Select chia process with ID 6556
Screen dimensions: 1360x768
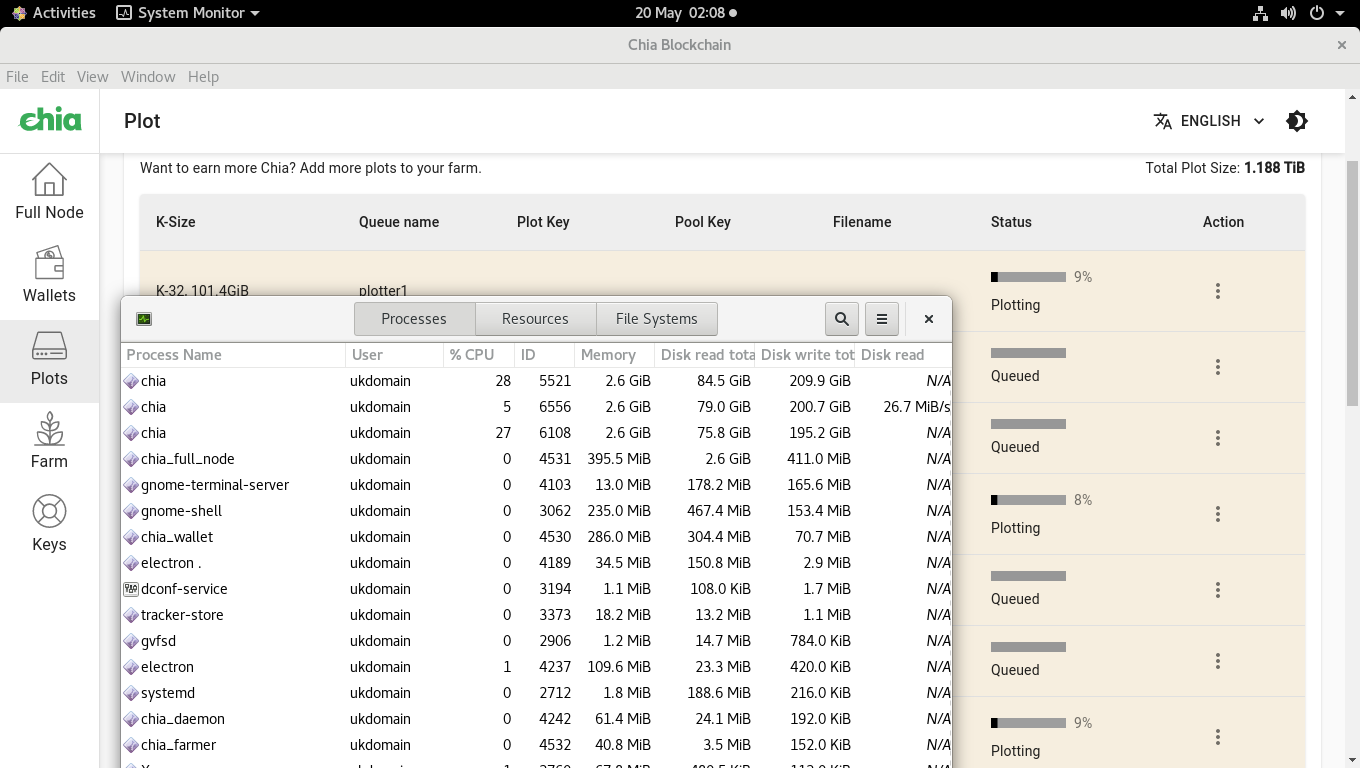[537, 407]
